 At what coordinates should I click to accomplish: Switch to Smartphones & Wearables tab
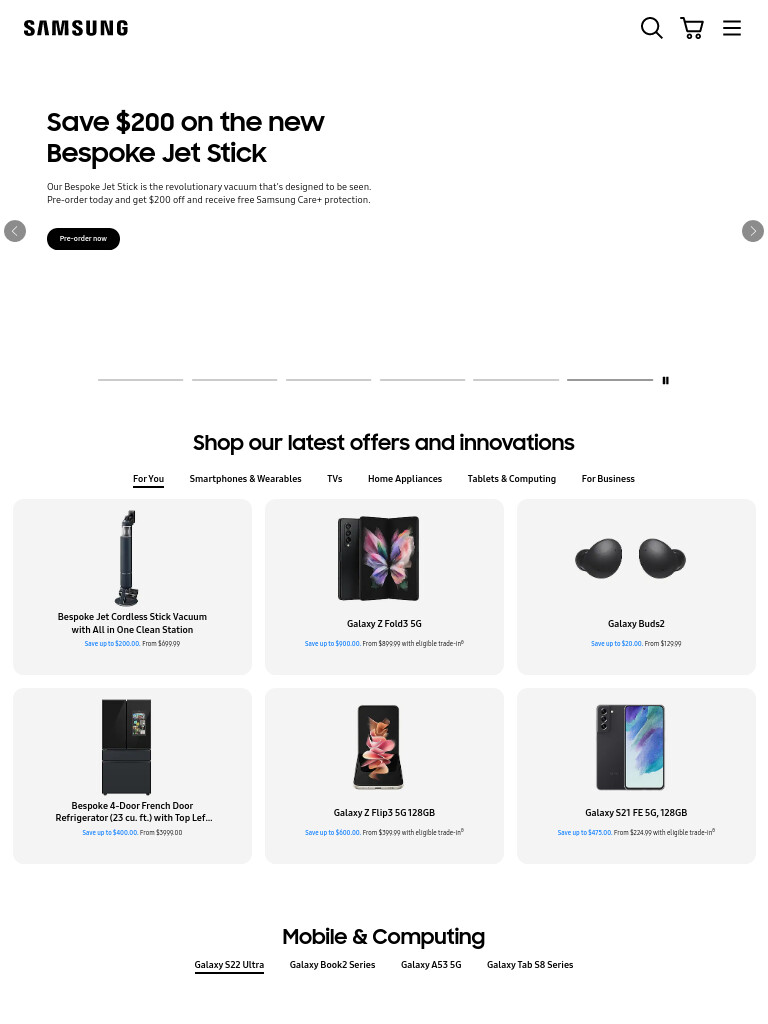pyautogui.click(x=246, y=479)
